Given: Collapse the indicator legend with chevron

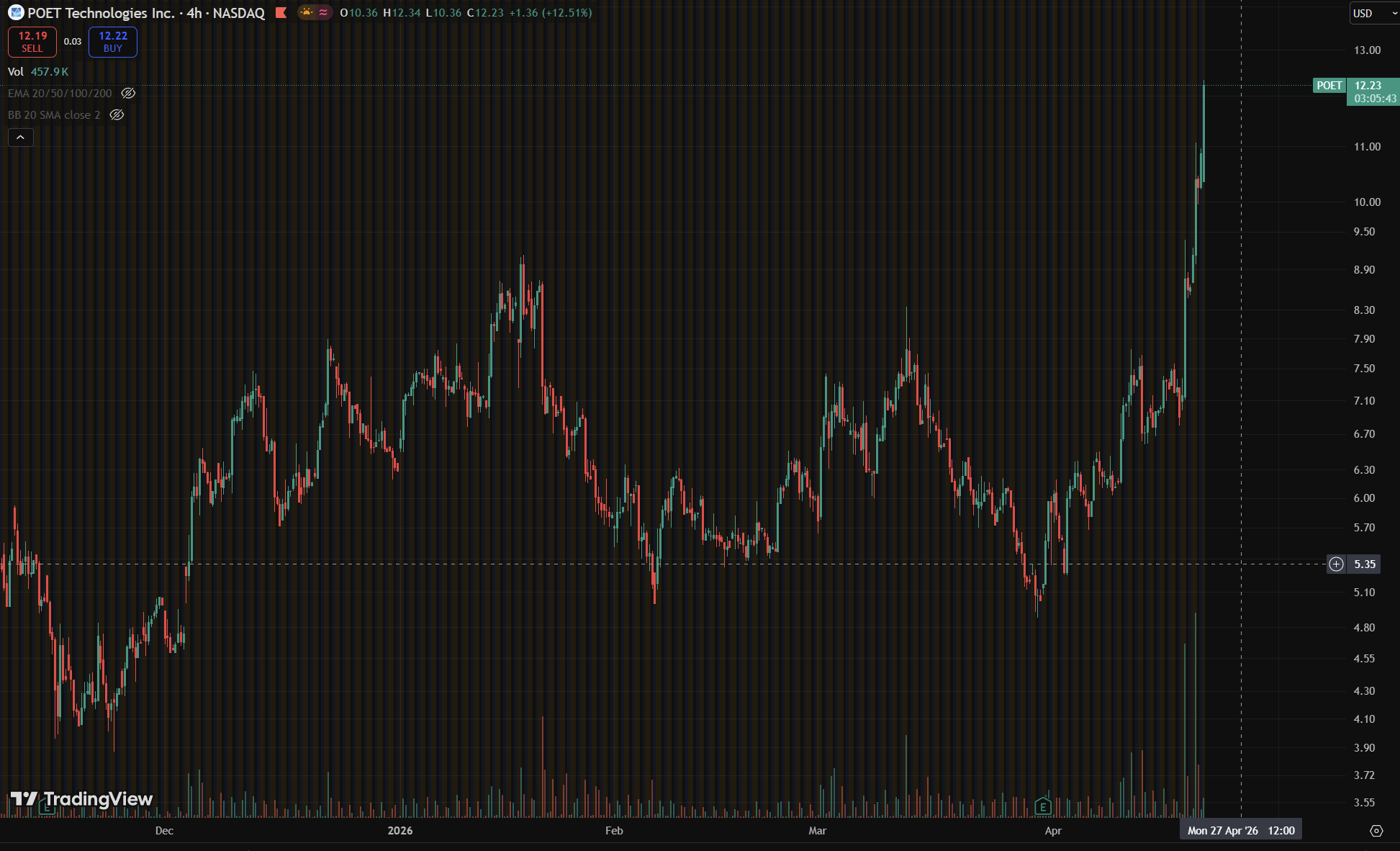Looking at the screenshot, I should click(21, 137).
